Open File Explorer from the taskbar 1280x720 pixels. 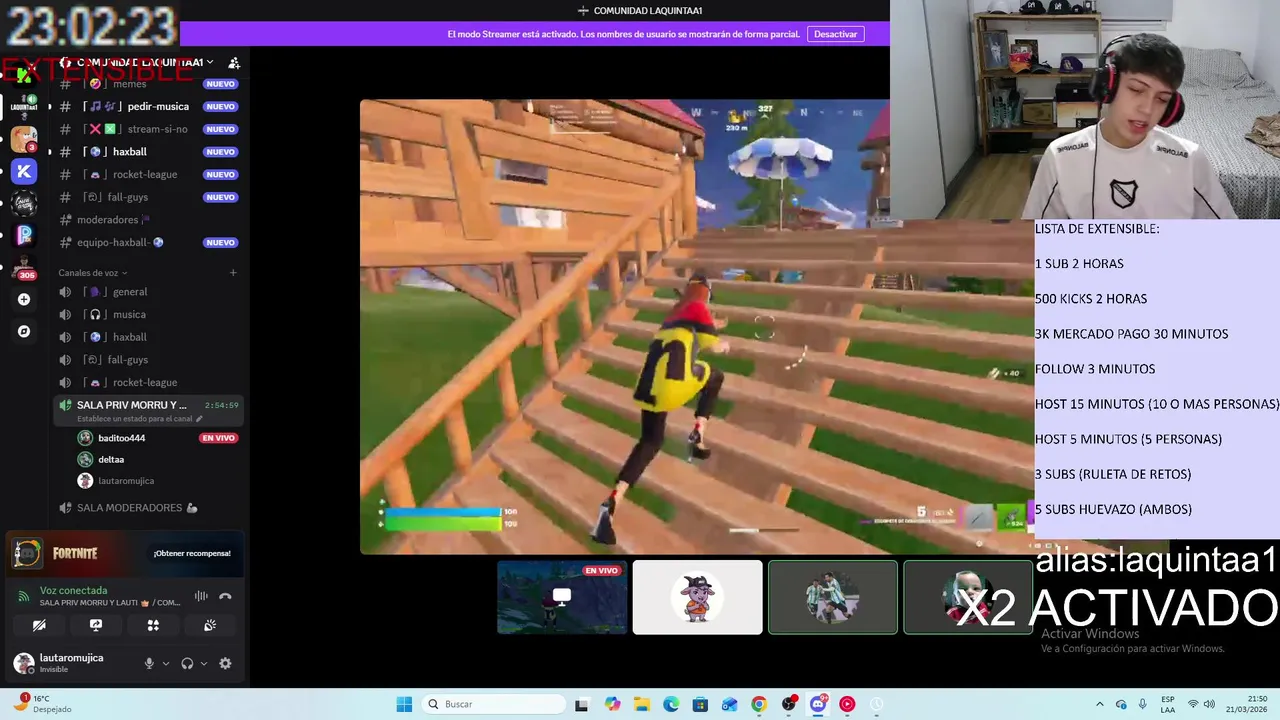click(x=641, y=704)
